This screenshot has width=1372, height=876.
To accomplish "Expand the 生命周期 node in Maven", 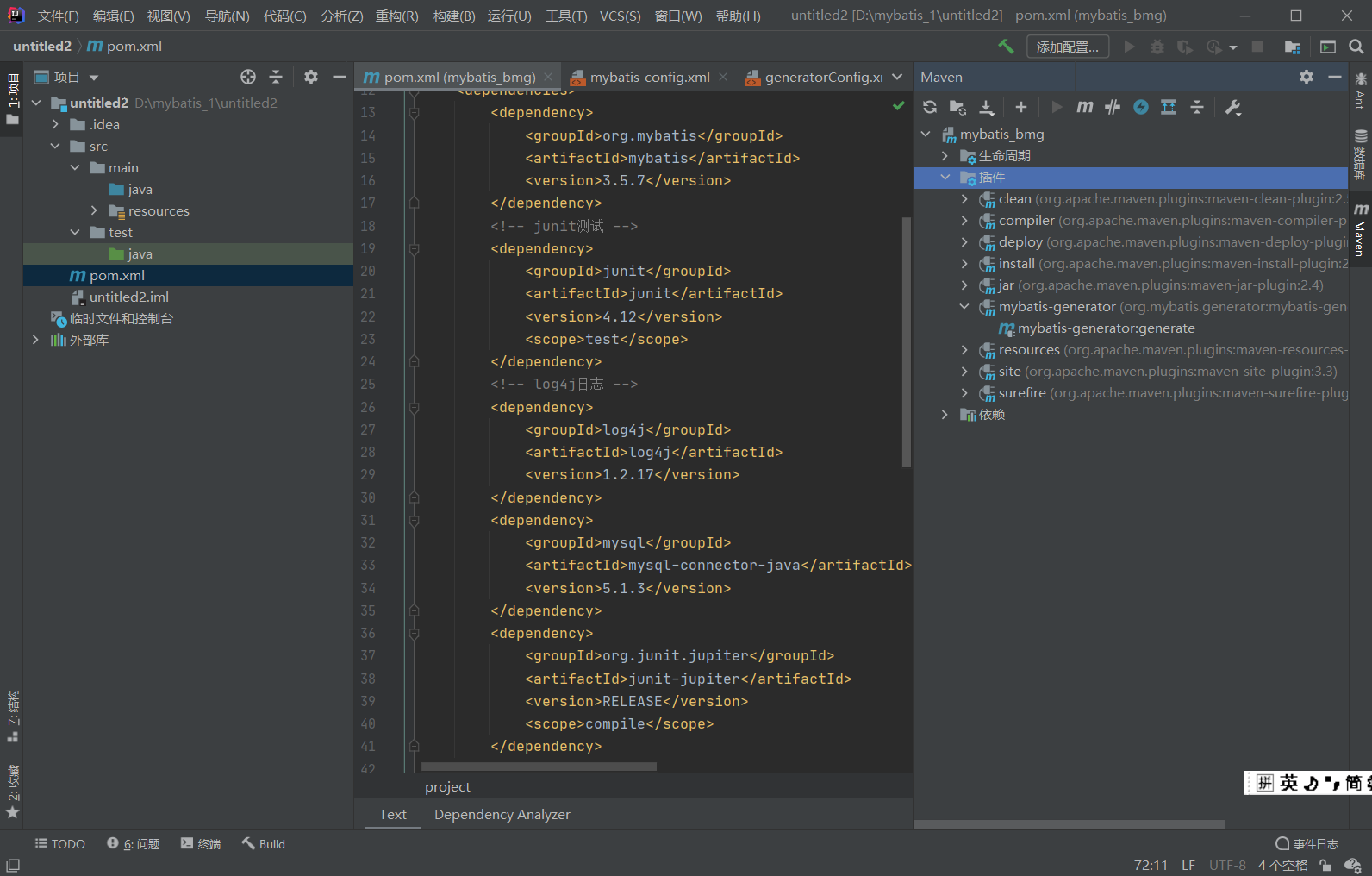I will click(x=945, y=156).
